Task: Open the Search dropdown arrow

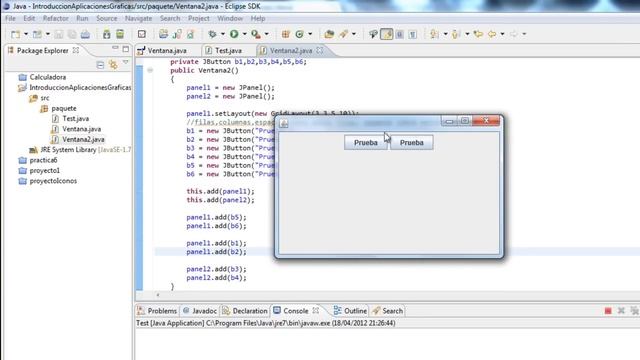Action: [354, 34]
